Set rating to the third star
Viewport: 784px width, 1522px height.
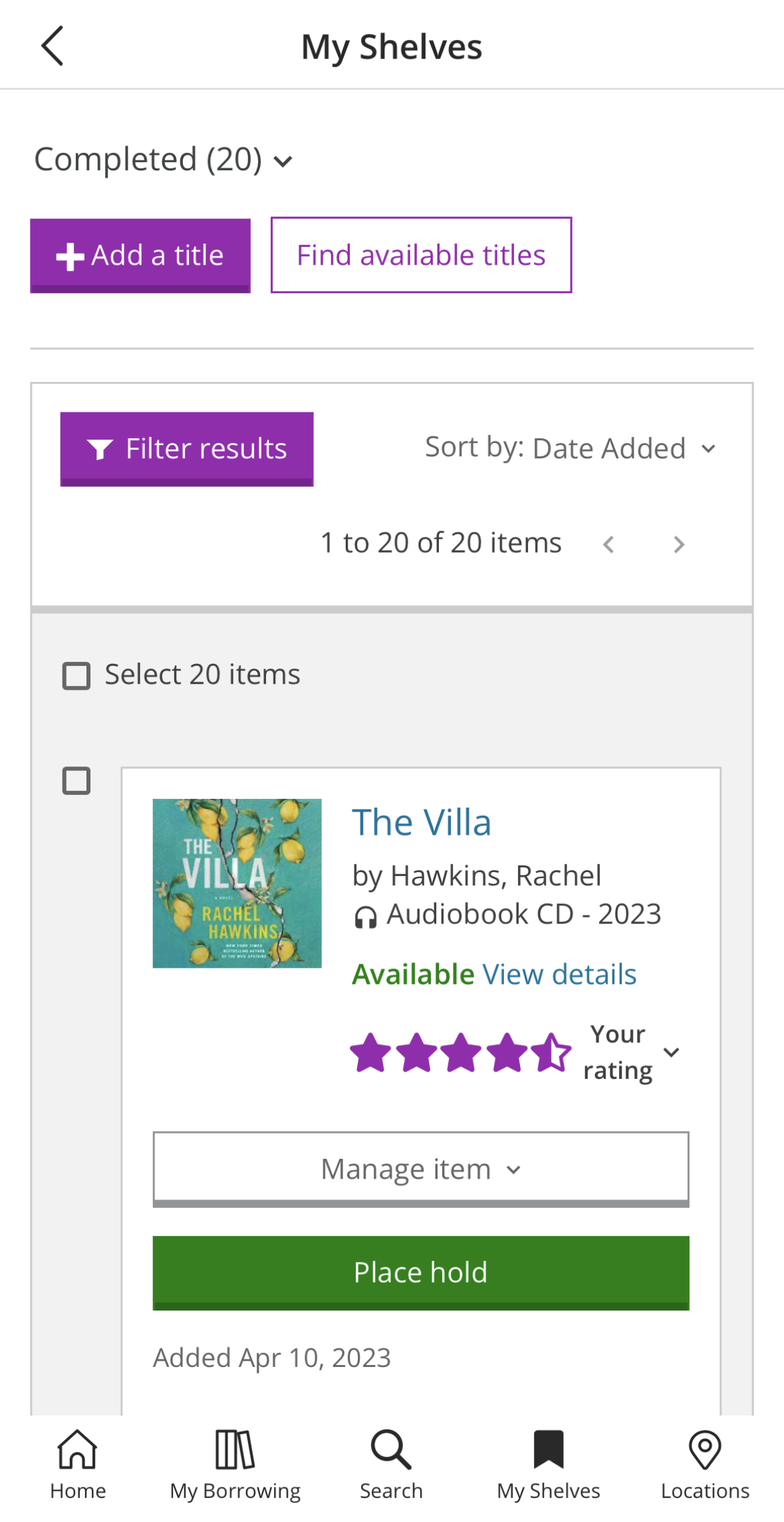point(461,1052)
